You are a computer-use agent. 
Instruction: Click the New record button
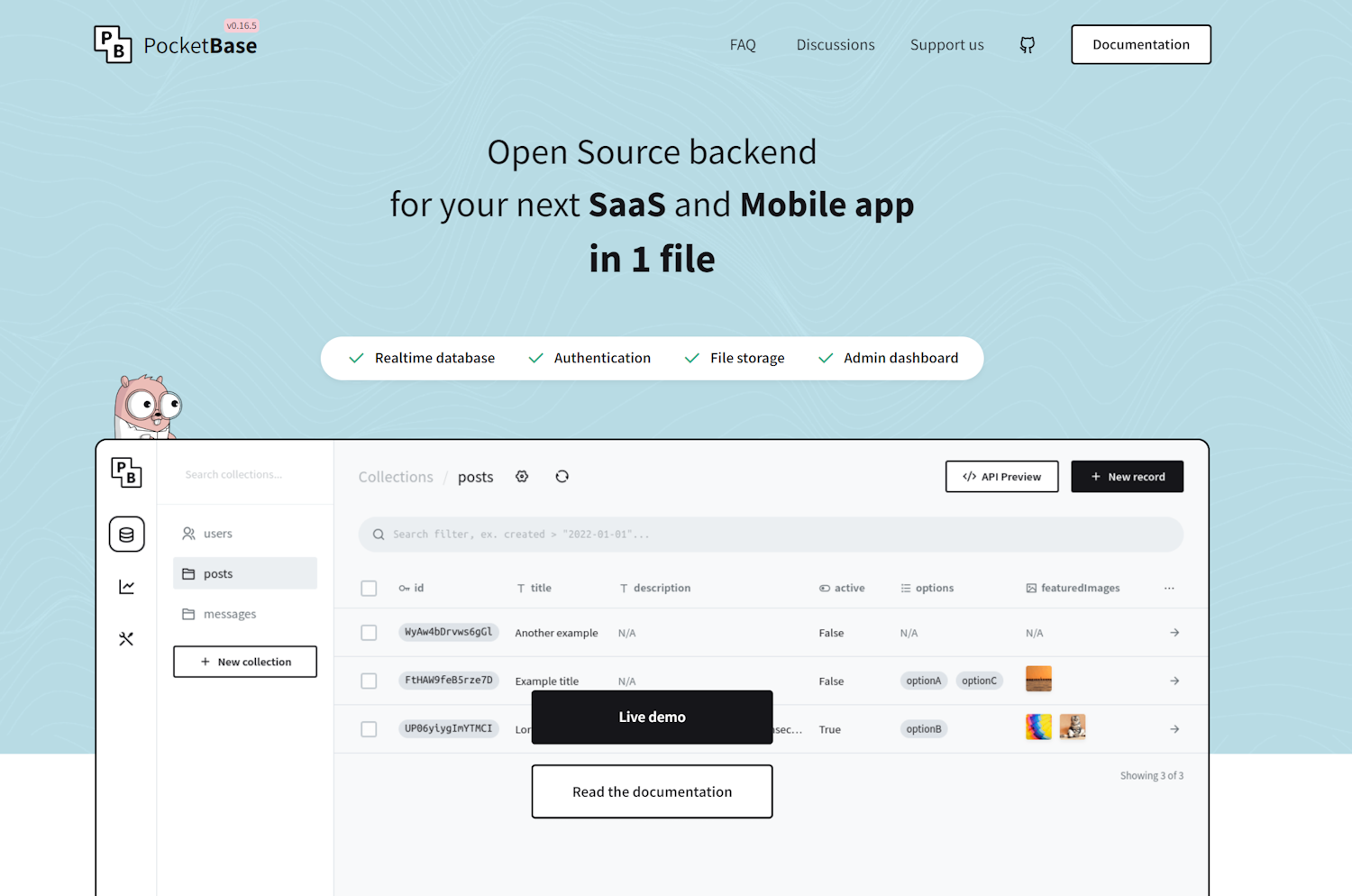(1127, 477)
